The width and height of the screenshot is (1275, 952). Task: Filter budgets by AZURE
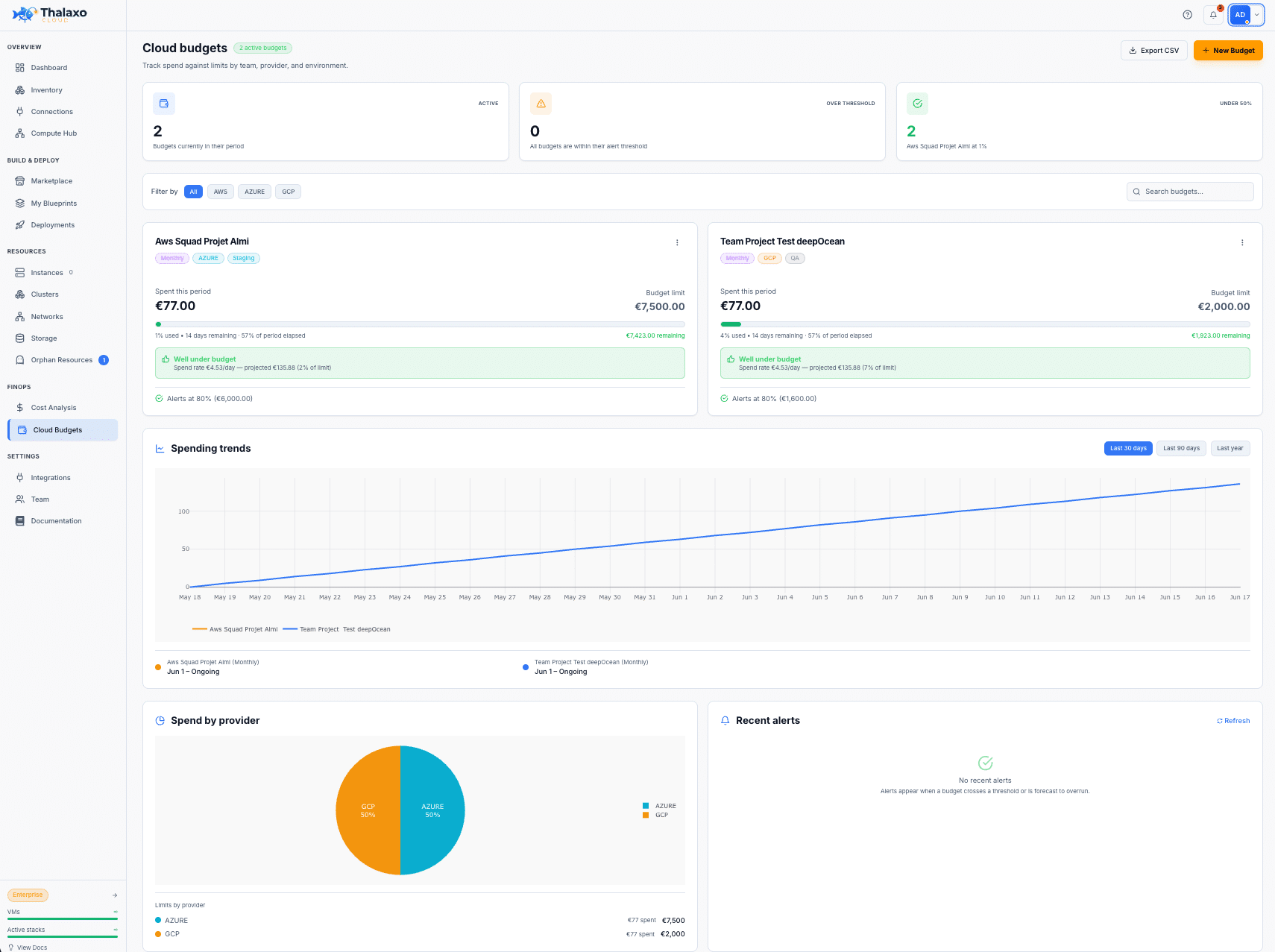click(255, 192)
